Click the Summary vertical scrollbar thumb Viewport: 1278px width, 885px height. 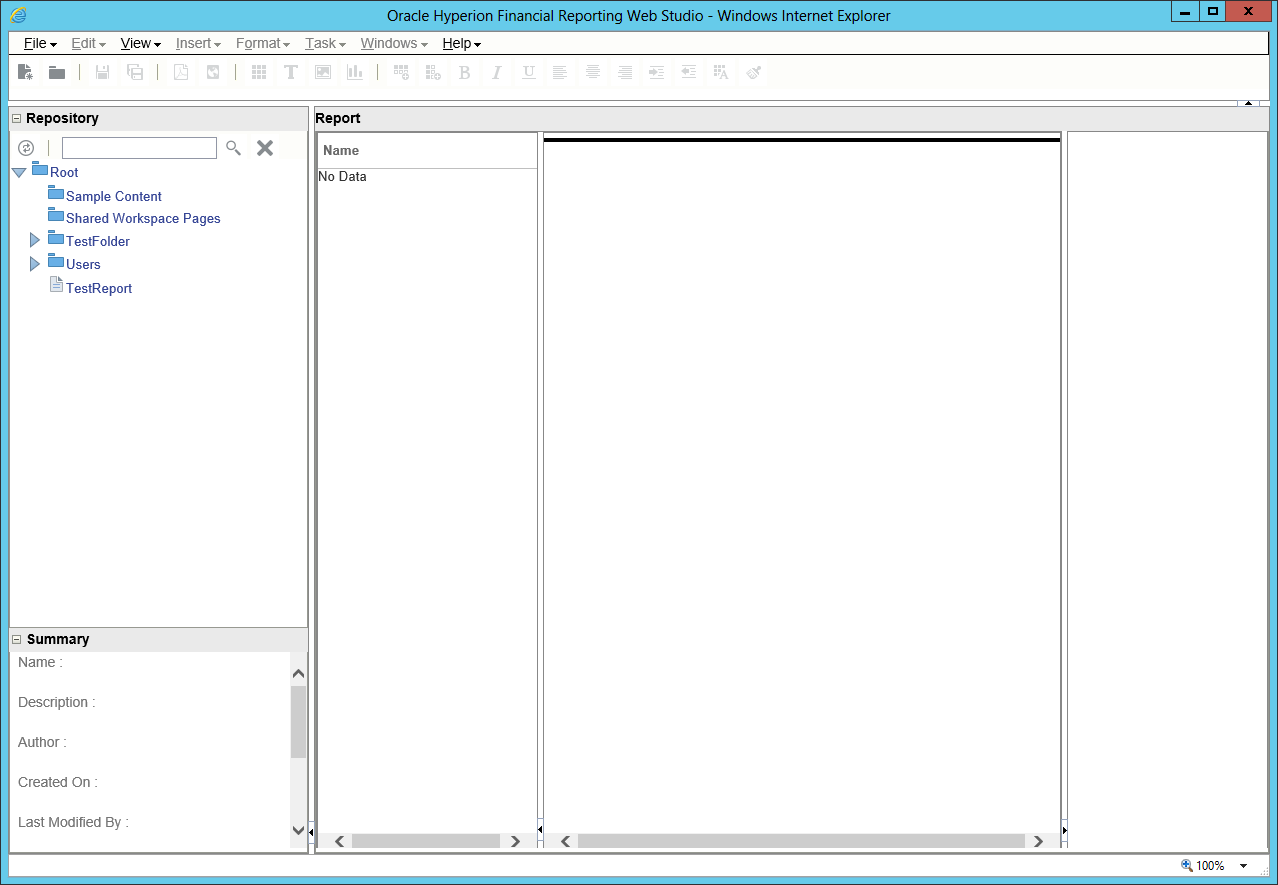tap(298, 721)
